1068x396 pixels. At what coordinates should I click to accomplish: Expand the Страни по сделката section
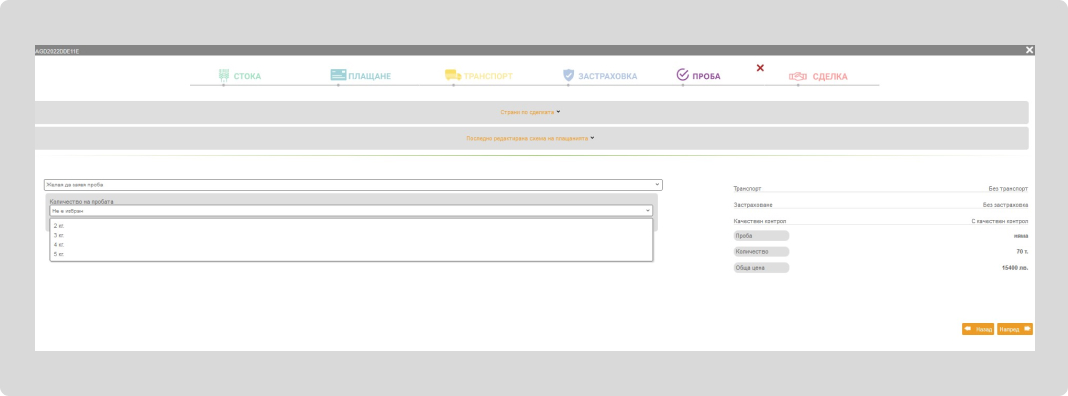(x=531, y=112)
